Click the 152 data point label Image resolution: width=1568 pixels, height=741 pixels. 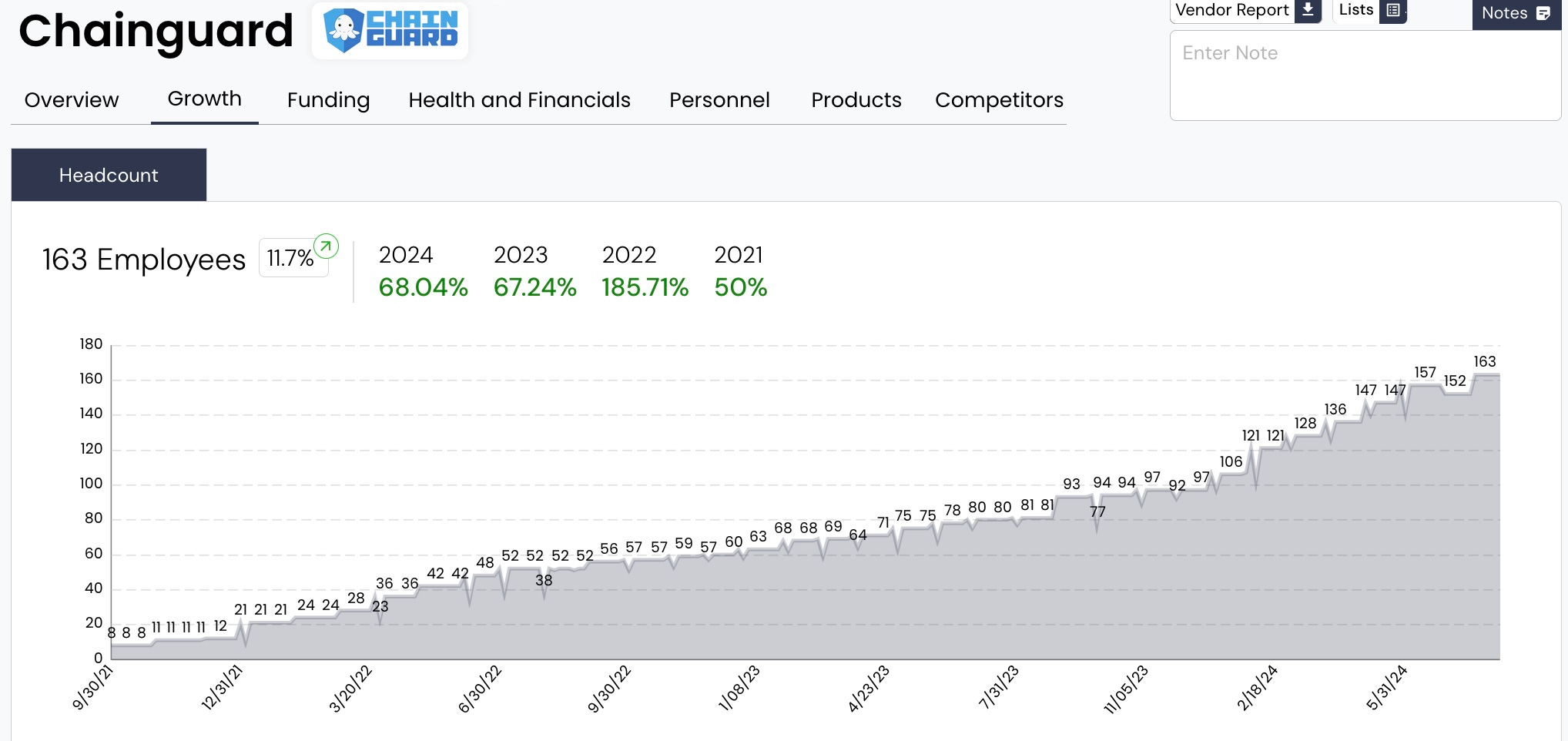click(x=1455, y=381)
